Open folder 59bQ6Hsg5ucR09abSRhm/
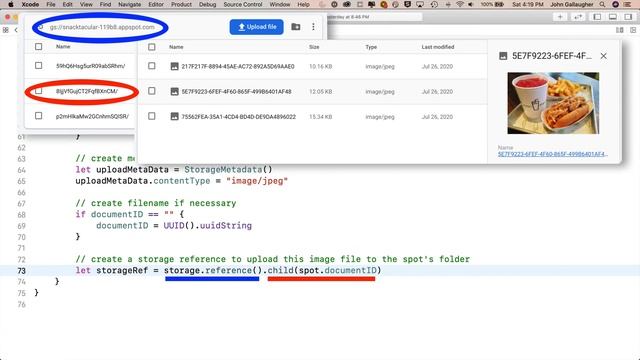This screenshot has height=360, width=640. 91,66
